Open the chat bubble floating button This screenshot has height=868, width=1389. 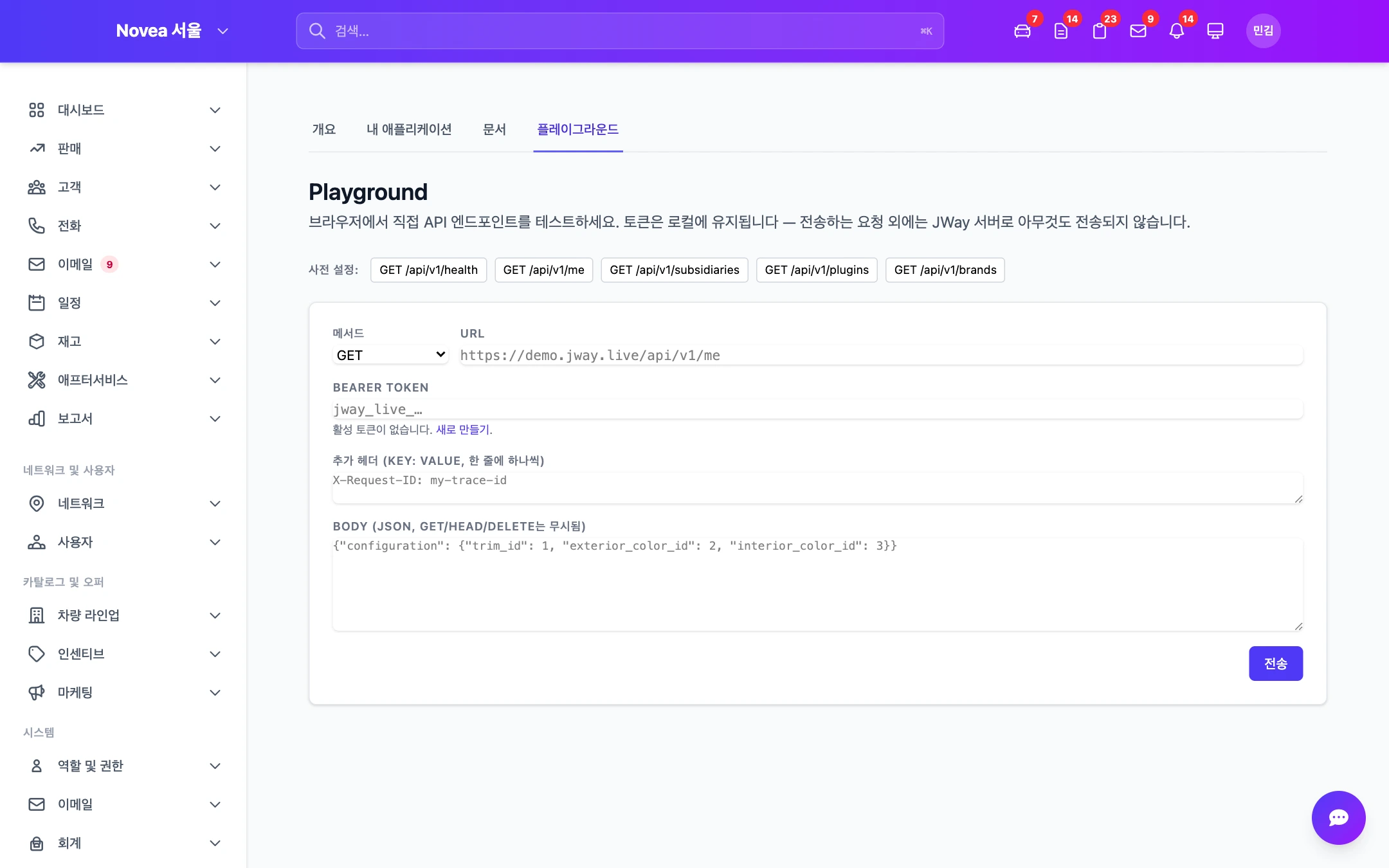(1338, 817)
